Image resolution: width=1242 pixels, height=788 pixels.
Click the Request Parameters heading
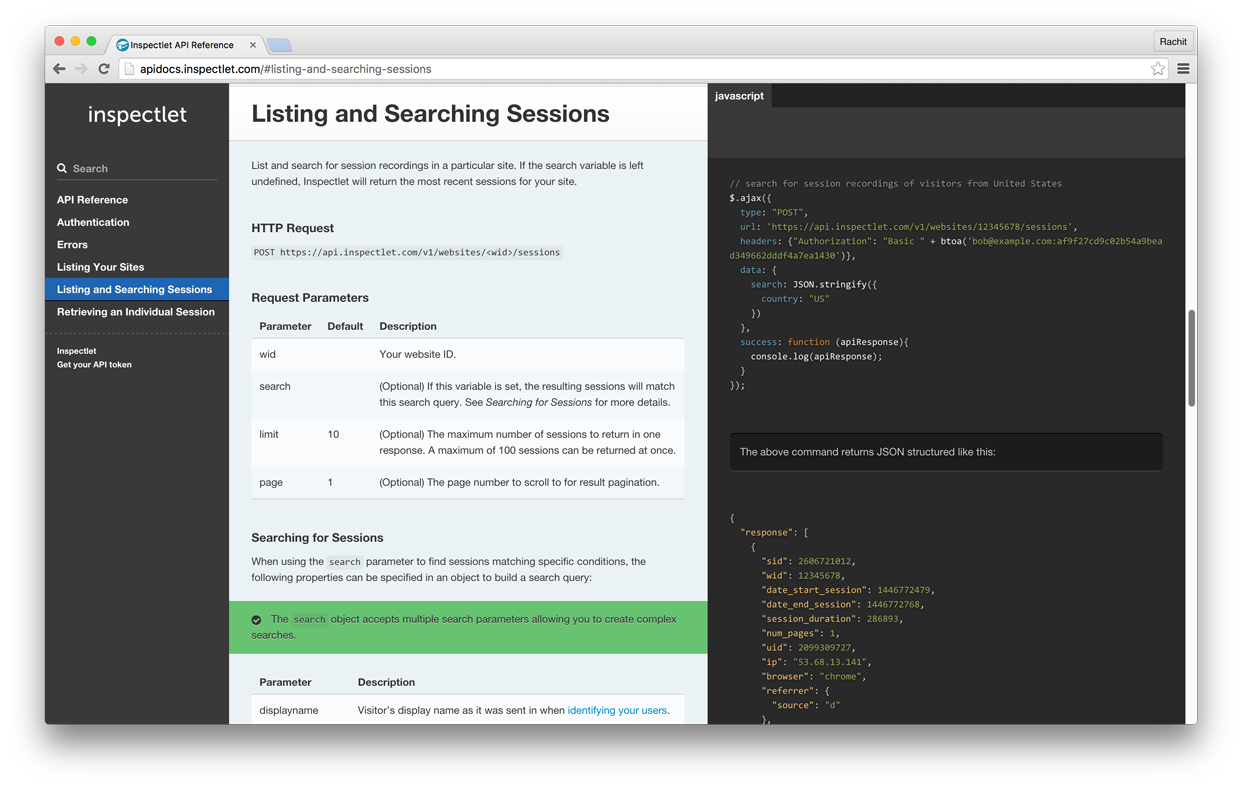coord(310,298)
